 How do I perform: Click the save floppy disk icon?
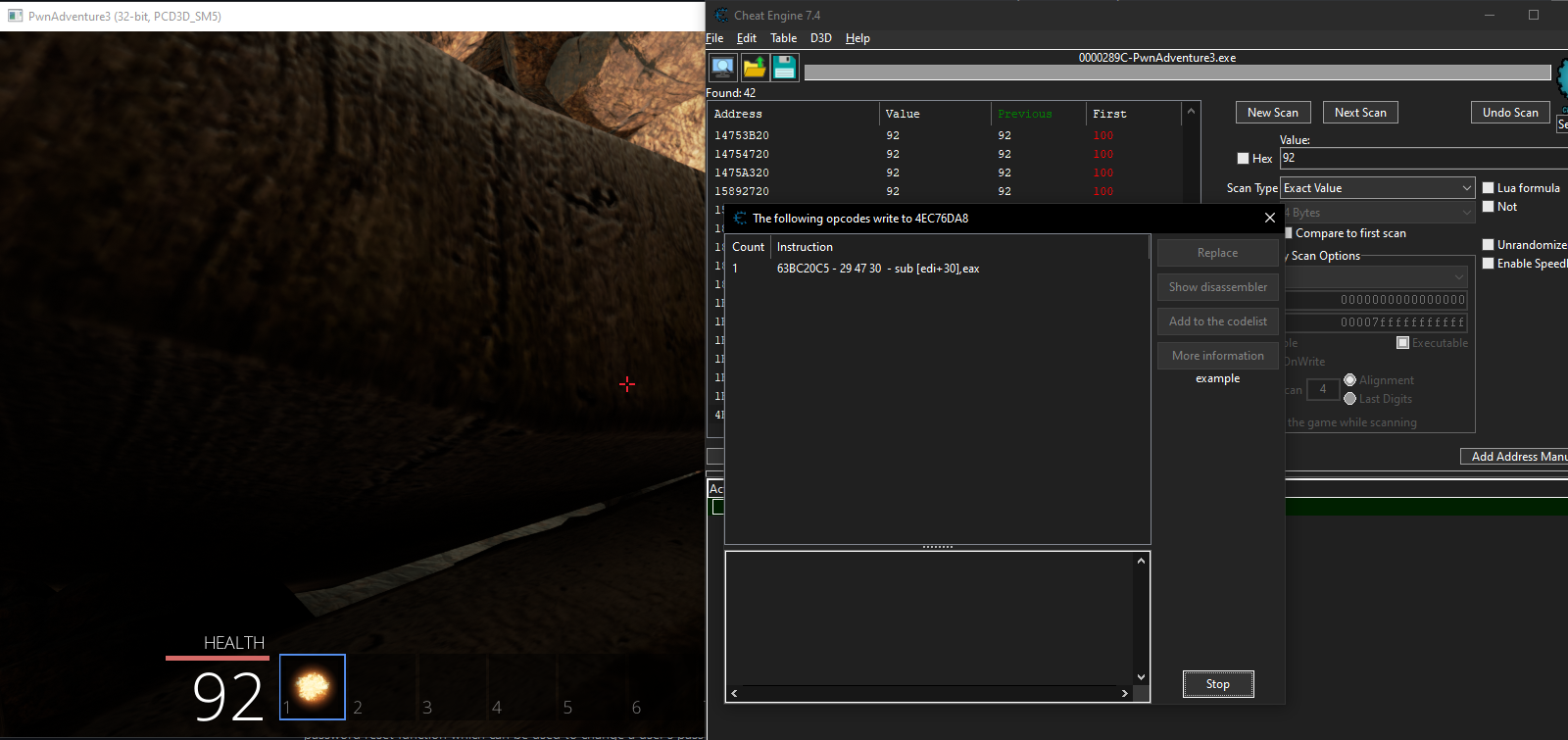pyautogui.click(x=785, y=68)
